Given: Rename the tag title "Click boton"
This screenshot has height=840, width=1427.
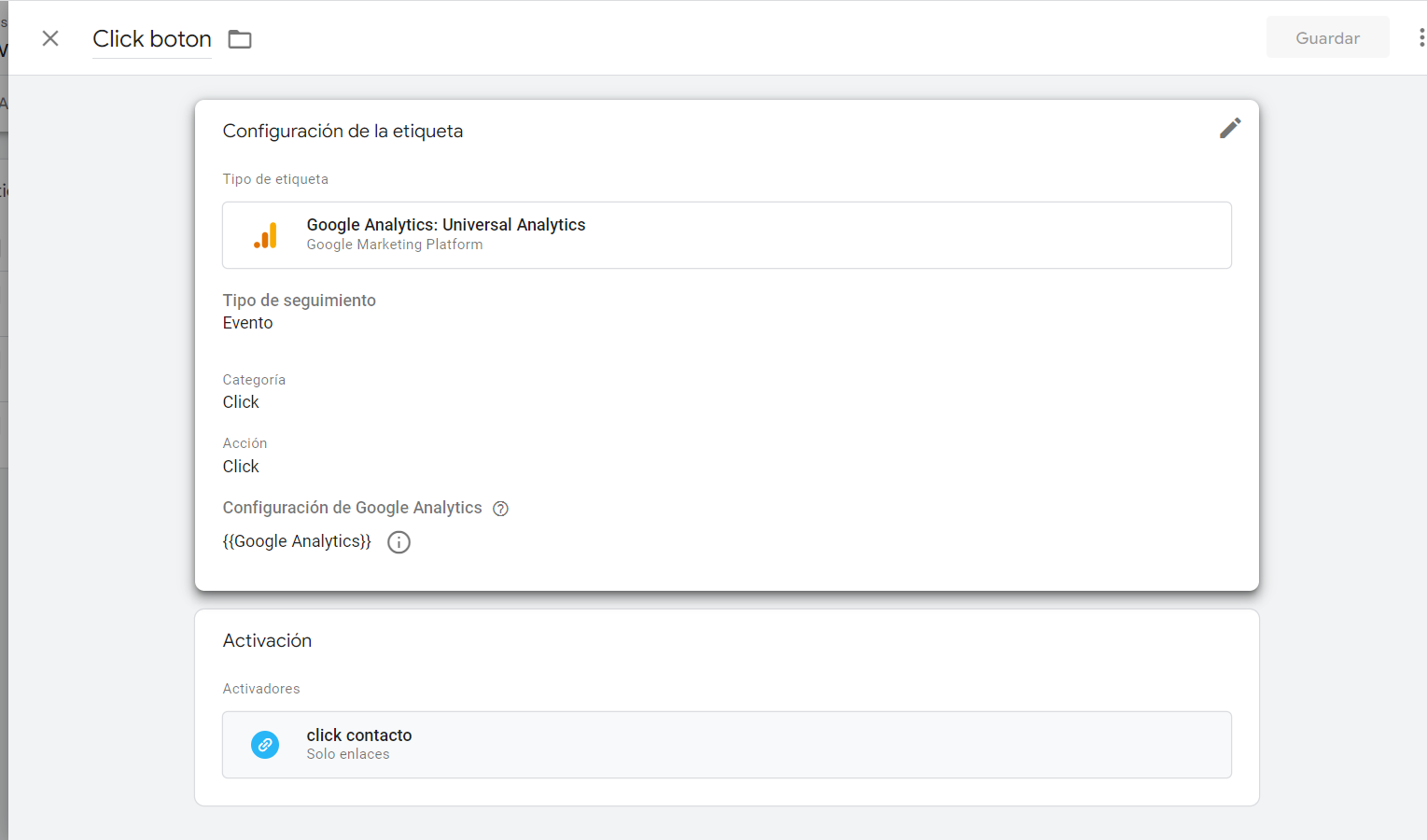Looking at the screenshot, I should click(x=152, y=39).
